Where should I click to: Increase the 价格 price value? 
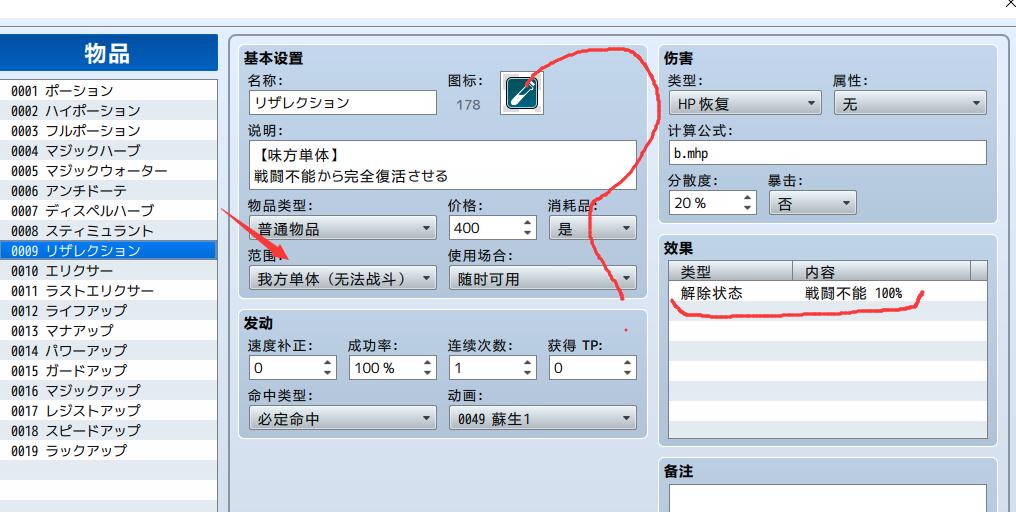click(527, 222)
